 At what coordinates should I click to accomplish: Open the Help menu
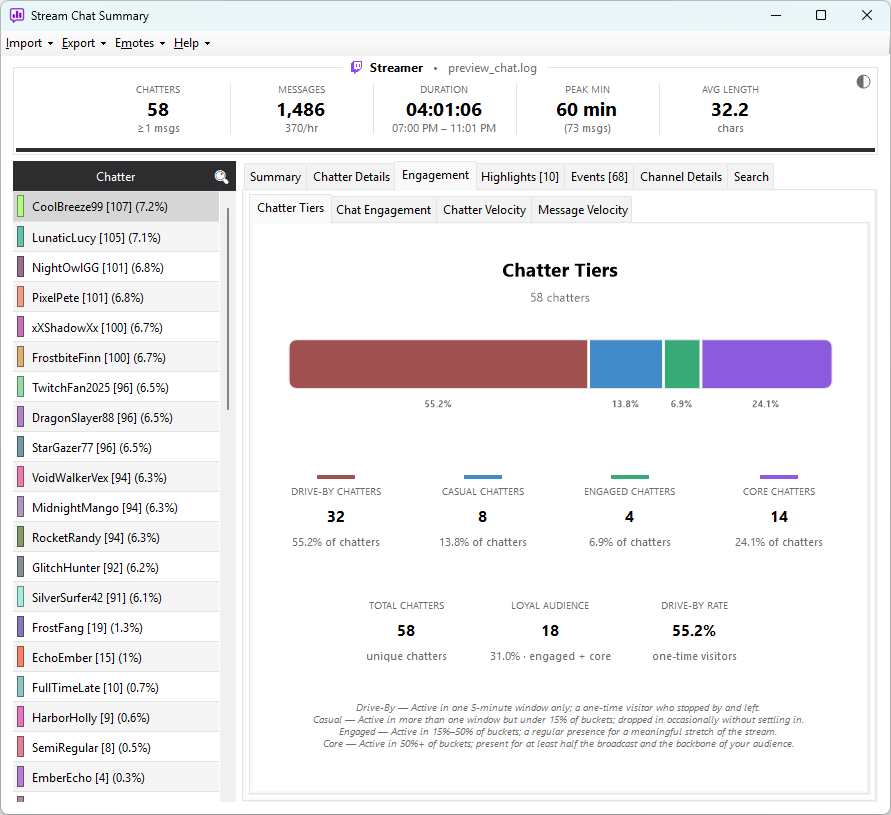coord(191,43)
